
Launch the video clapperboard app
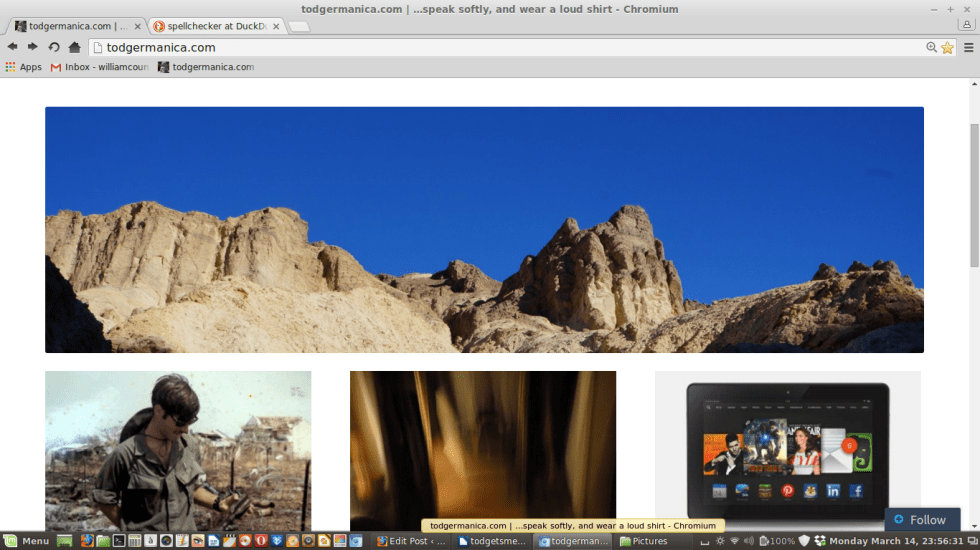pyautogui.click(x=229, y=541)
